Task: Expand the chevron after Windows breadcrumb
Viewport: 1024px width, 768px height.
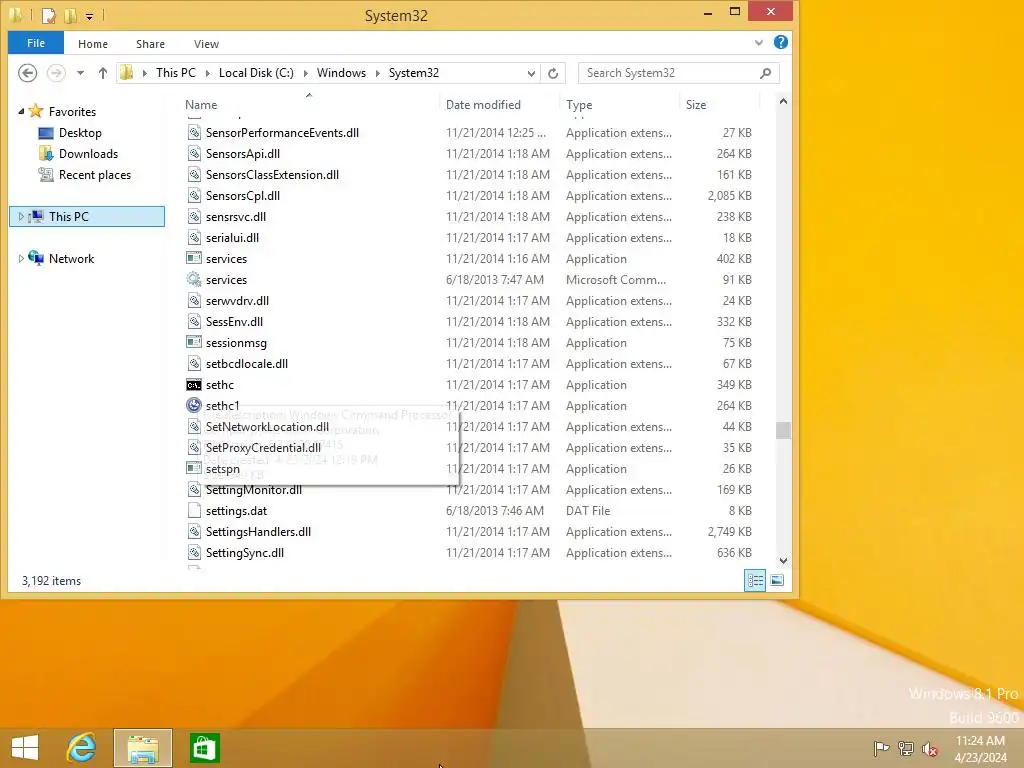Action: (377, 73)
